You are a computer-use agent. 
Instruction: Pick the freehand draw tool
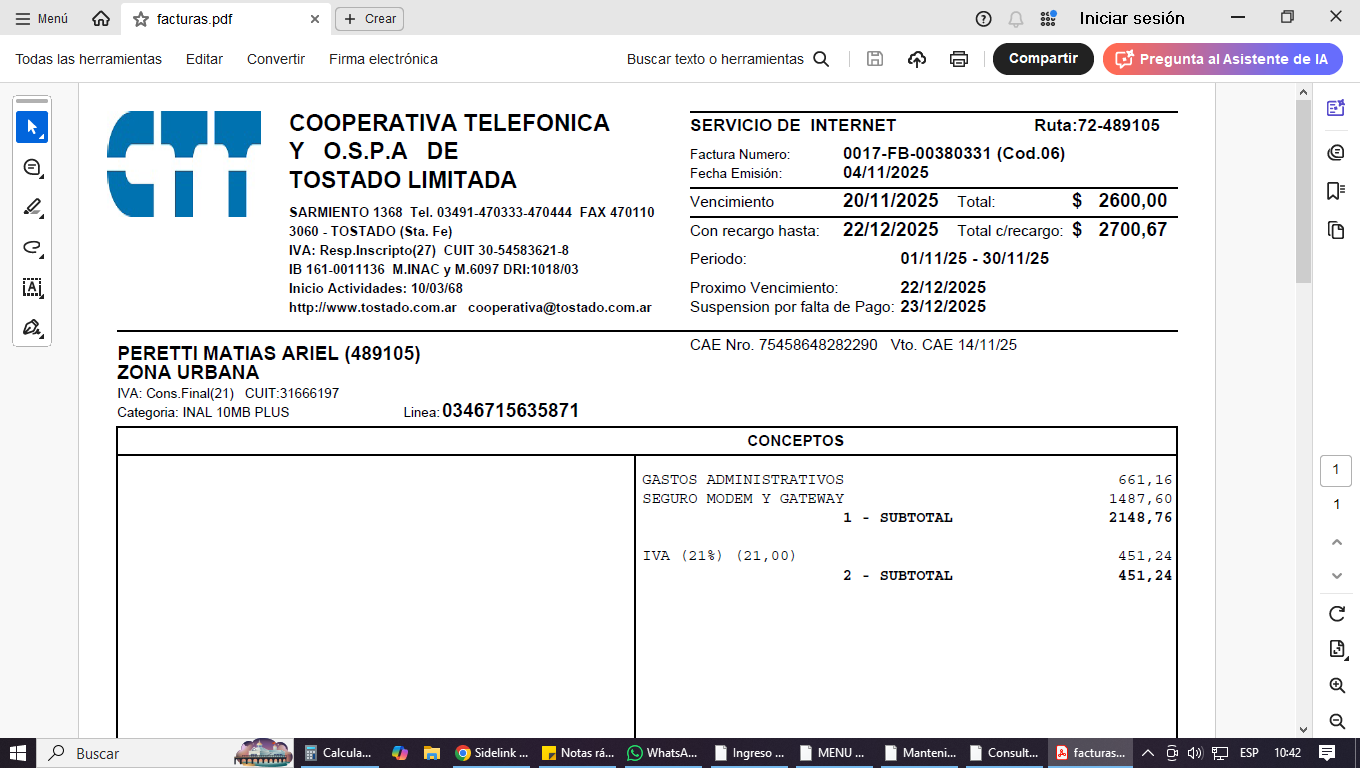click(32, 248)
